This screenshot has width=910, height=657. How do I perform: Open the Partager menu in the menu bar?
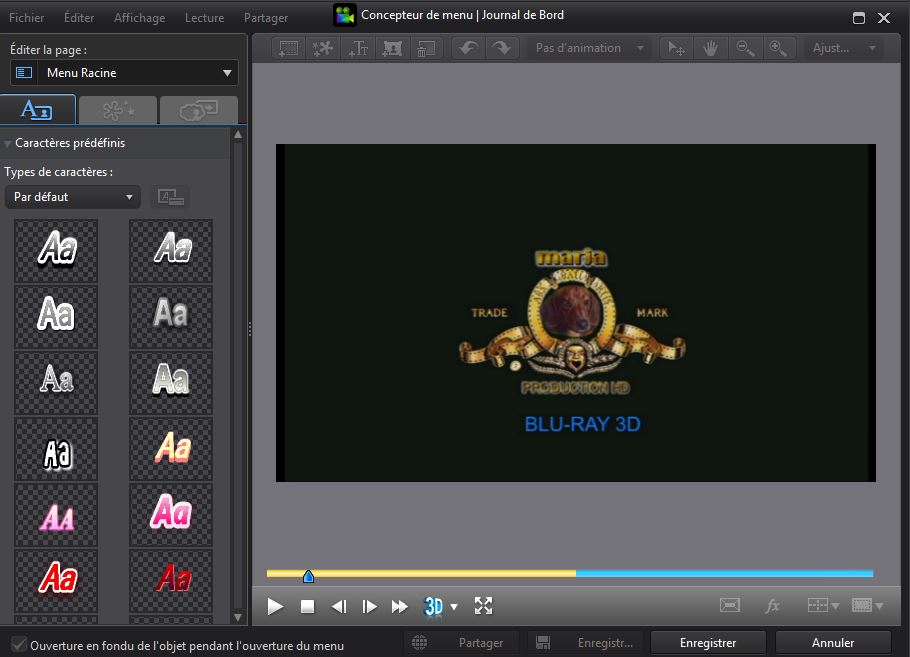tap(266, 18)
